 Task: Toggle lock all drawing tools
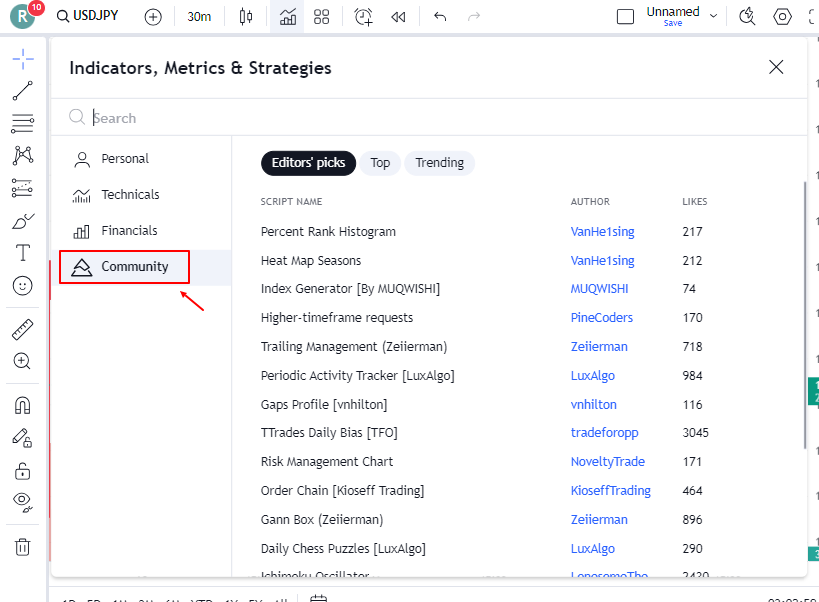pyautogui.click(x=22, y=470)
